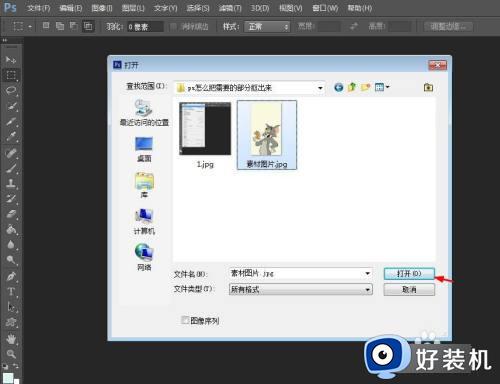Image resolution: width=500 pixels, height=384 pixels.
Task: Click the Cancel (取消) button
Action: [409, 289]
